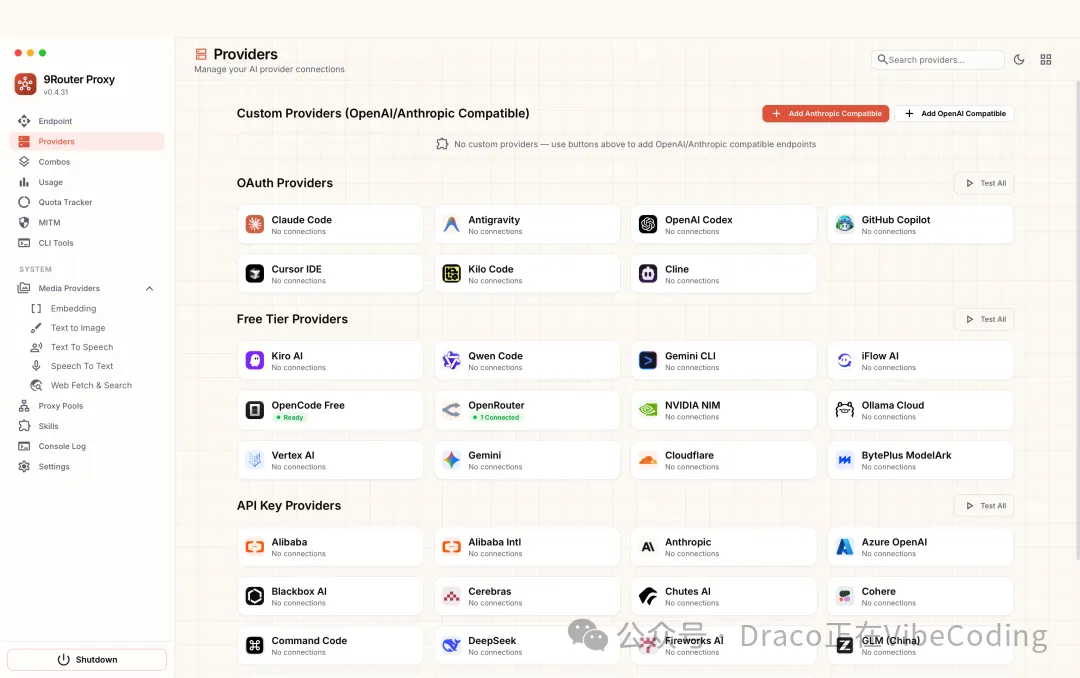Screen dimensions: 1080x678
Task: Open the MITM page
Action: 87,223
